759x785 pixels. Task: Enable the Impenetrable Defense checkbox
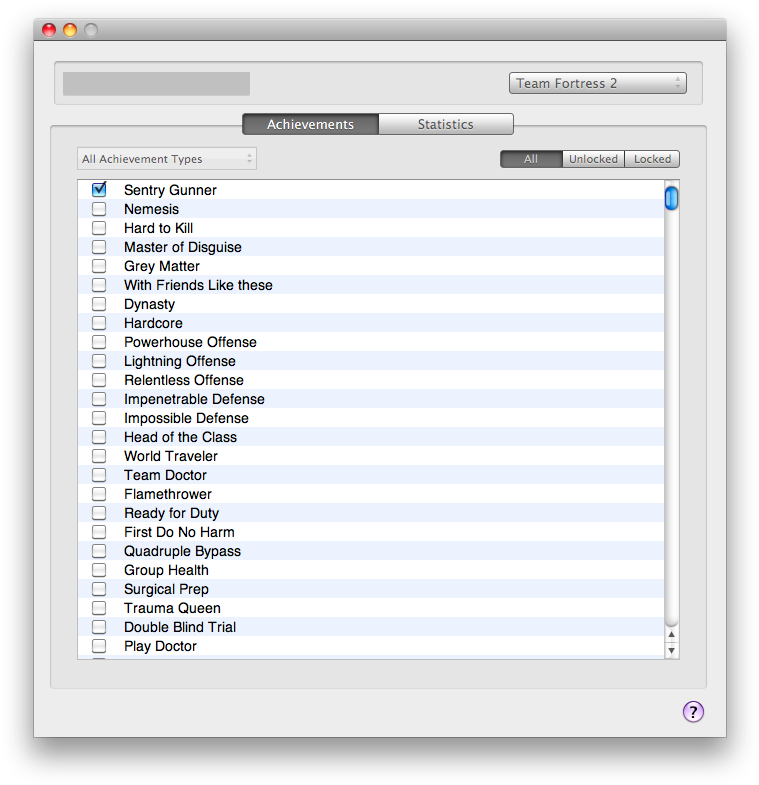point(99,399)
